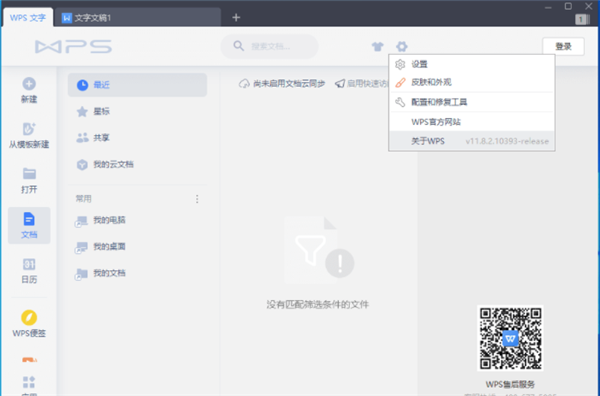
Task: Select 关于WPS menu entry
Action: pos(471,141)
